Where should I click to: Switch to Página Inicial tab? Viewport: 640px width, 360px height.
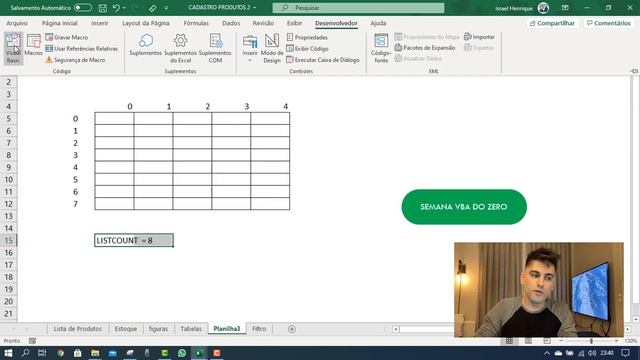60,23
